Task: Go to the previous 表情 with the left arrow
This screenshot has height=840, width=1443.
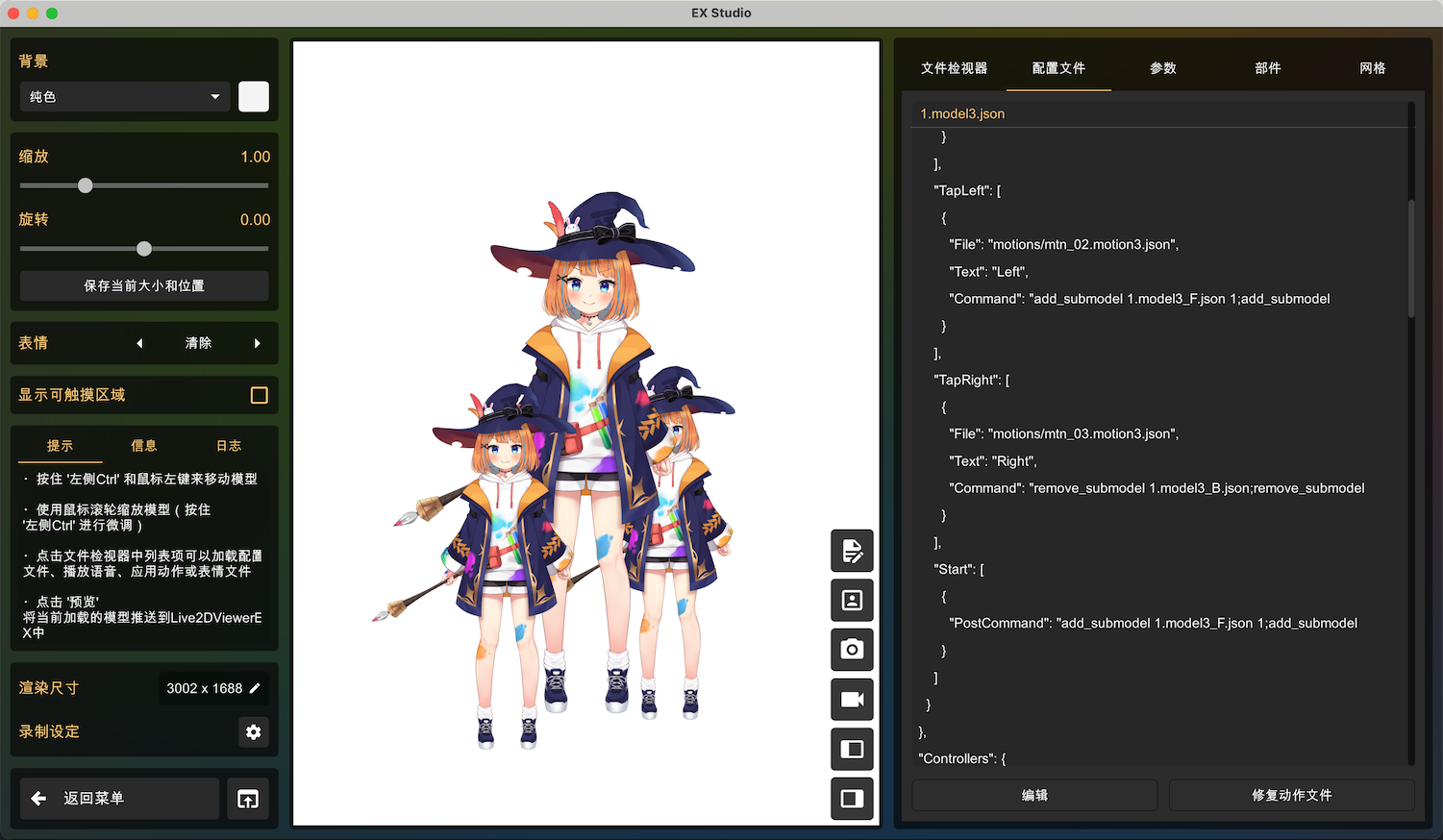Action: click(139, 343)
